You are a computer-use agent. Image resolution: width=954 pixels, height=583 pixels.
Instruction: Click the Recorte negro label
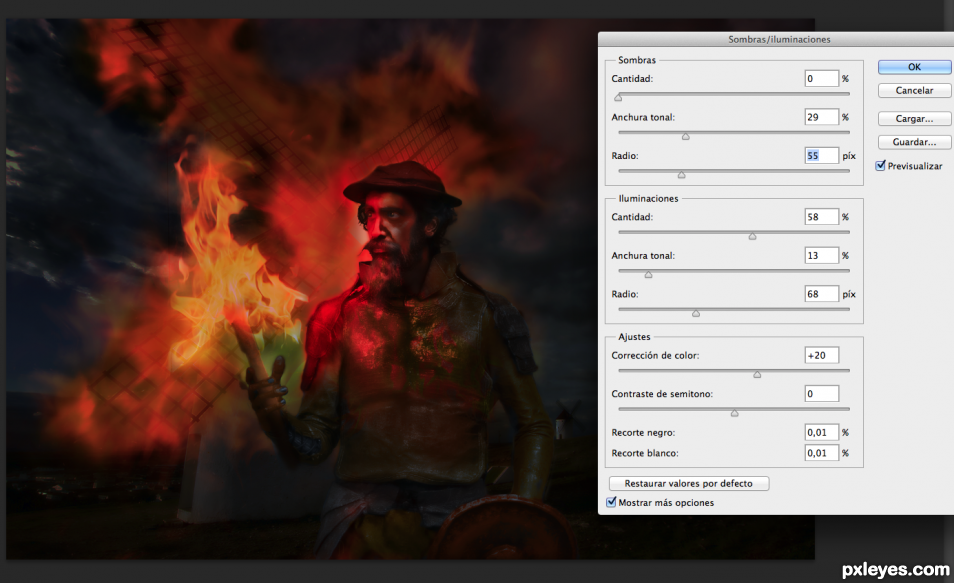coord(643,433)
